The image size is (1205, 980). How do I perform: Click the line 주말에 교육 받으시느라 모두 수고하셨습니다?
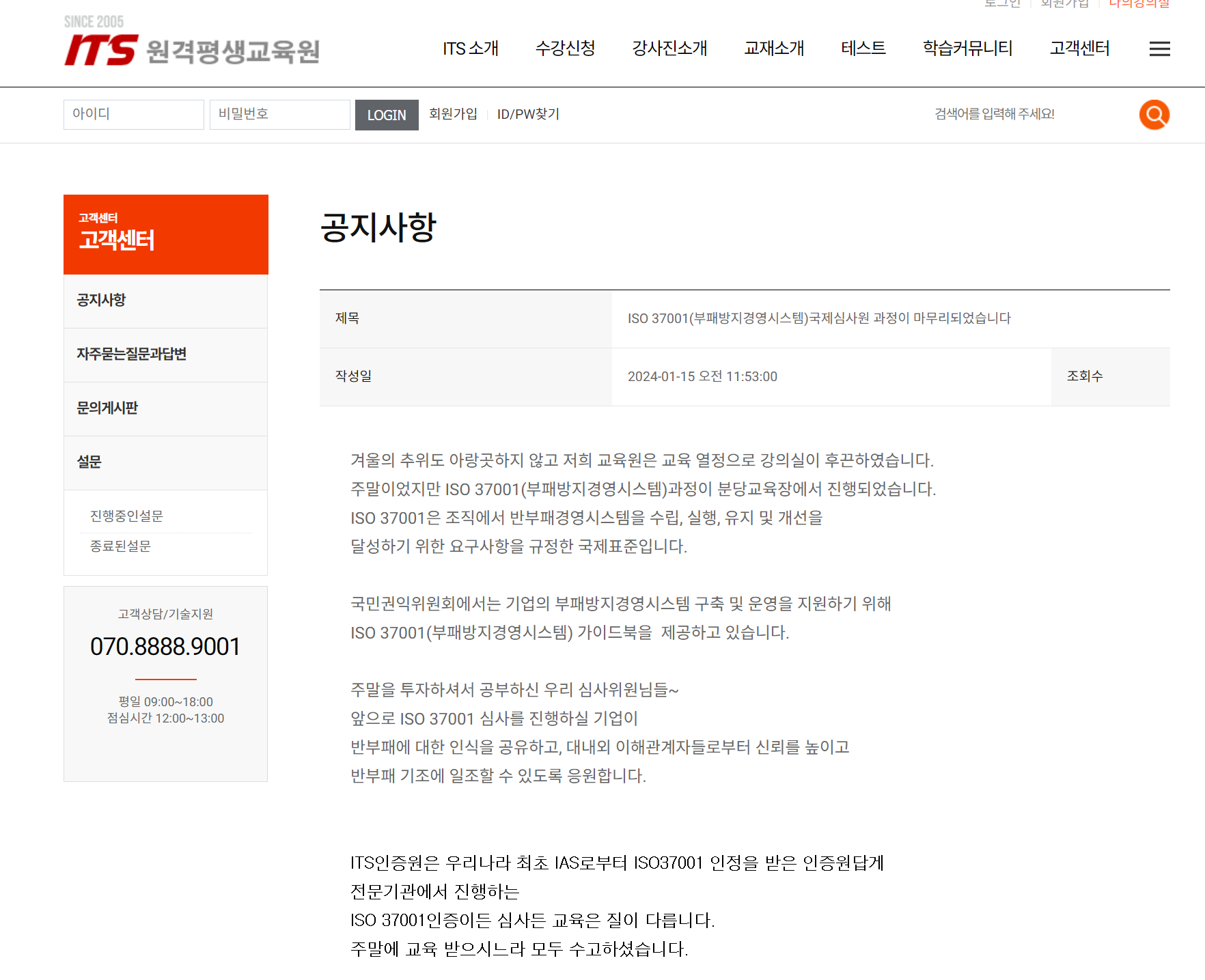(x=519, y=949)
